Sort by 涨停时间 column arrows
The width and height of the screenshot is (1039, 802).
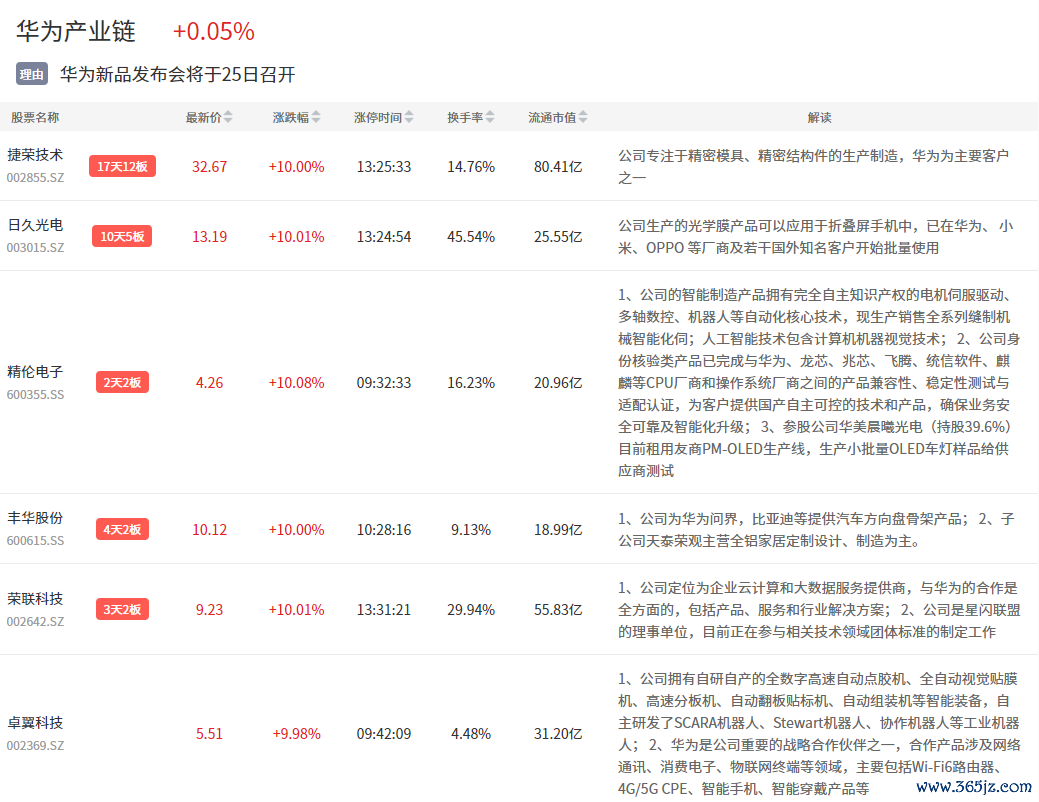pyautogui.click(x=408, y=118)
